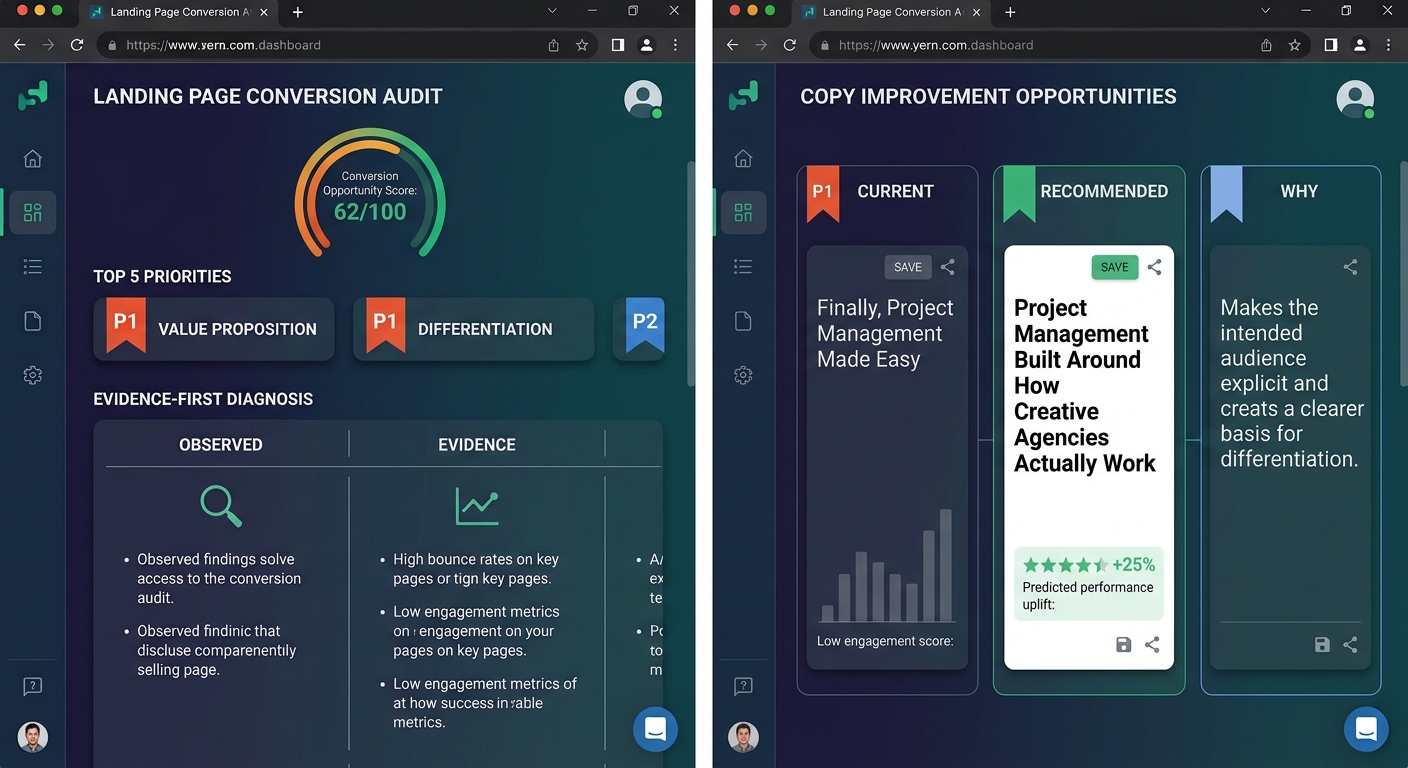Click the low engagement bar chart in Current card
The height and width of the screenshot is (768, 1408).
point(886,566)
